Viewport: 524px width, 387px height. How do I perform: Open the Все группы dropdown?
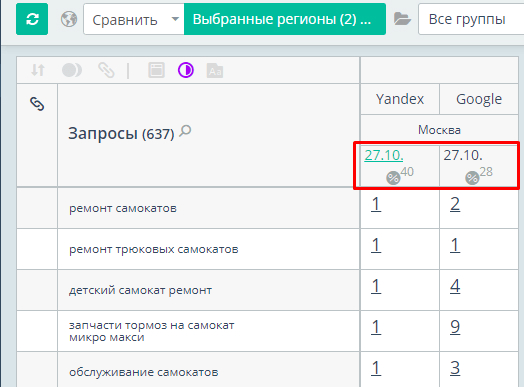(471, 19)
